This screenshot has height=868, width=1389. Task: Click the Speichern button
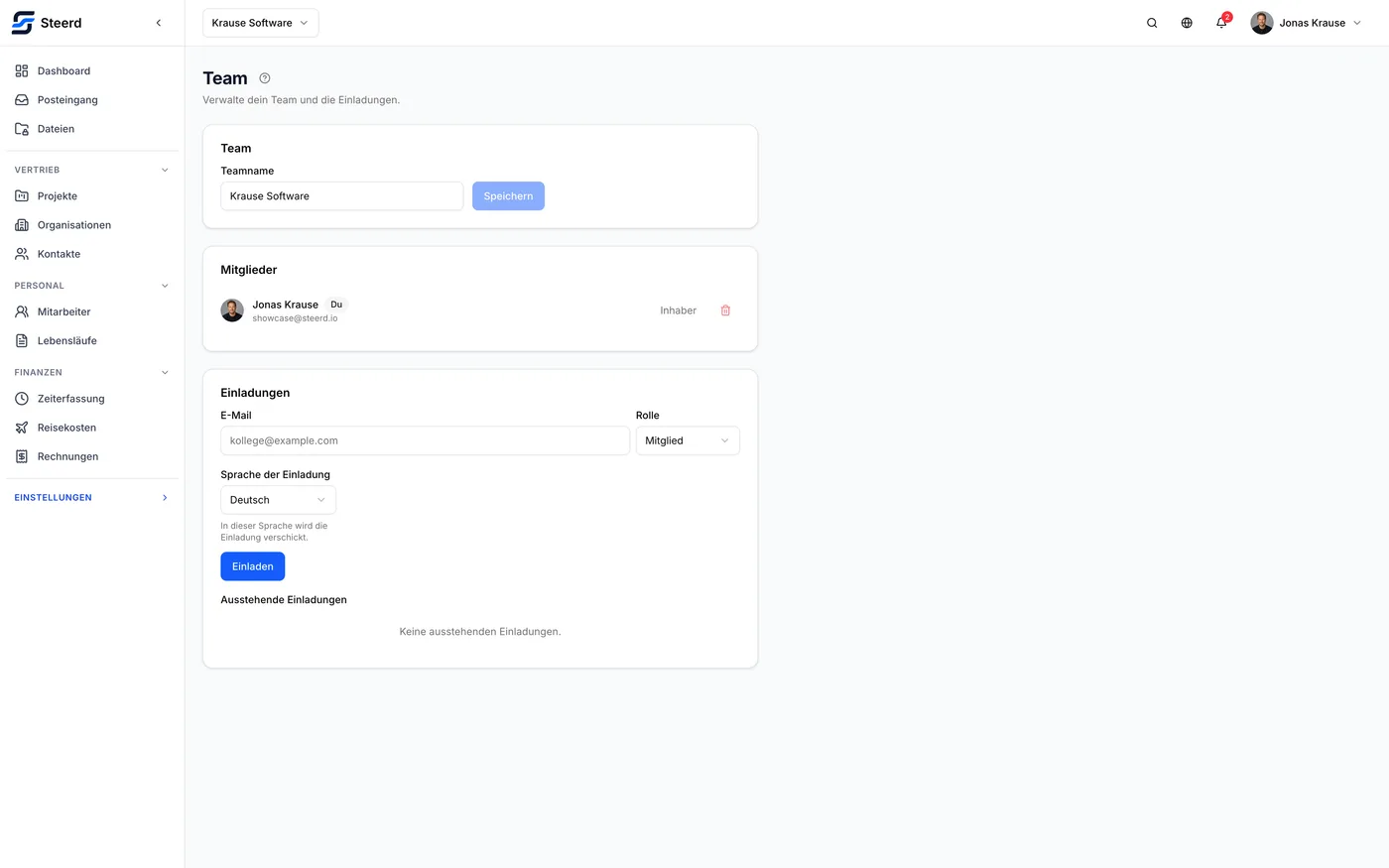[x=508, y=196]
